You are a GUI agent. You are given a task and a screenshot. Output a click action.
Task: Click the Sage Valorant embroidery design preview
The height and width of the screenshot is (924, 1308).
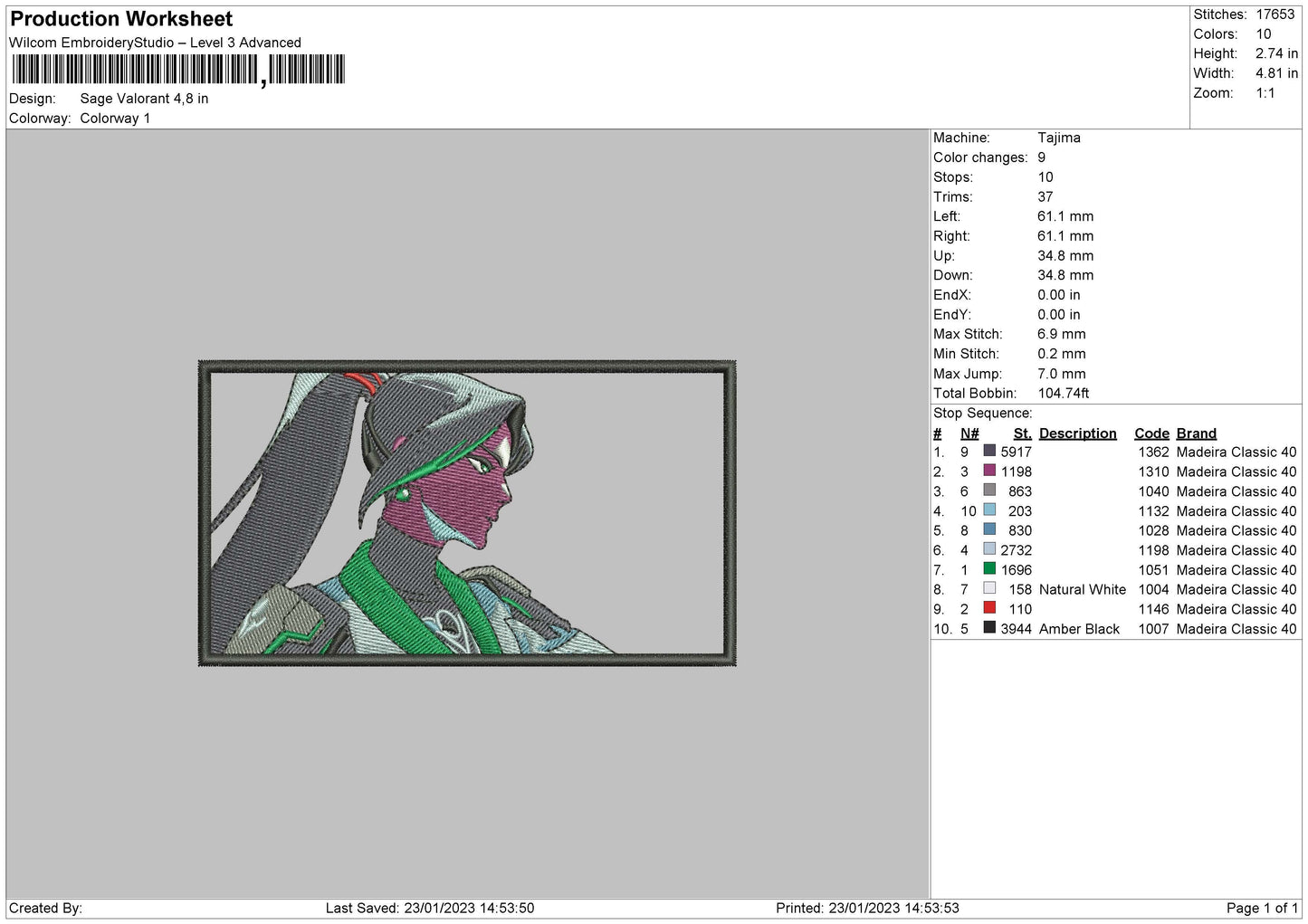click(467, 513)
